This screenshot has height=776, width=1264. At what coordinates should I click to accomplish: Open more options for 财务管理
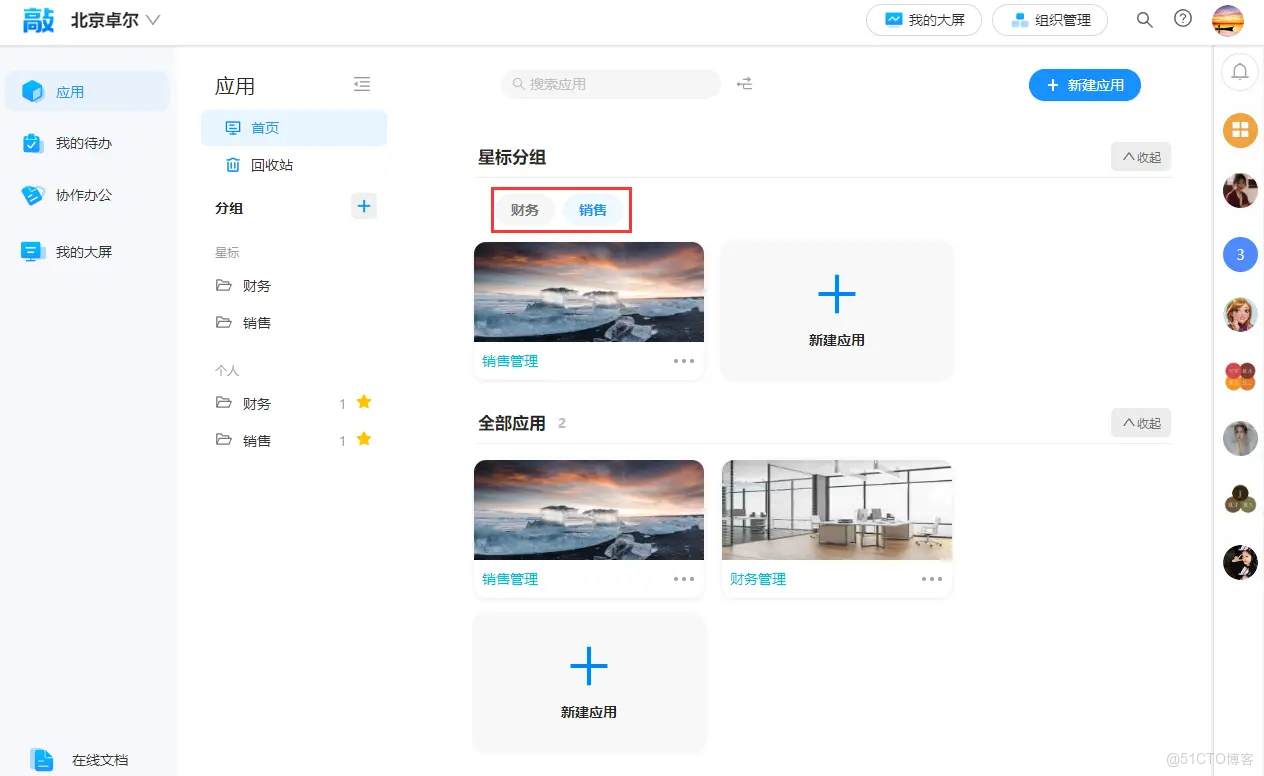click(x=932, y=579)
